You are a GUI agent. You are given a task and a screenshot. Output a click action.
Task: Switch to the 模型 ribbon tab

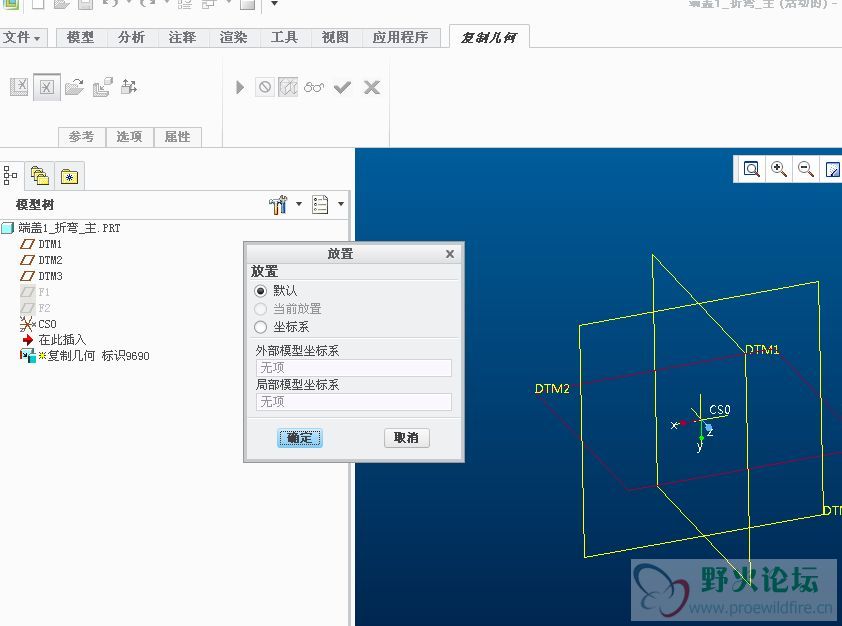click(79, 37)
